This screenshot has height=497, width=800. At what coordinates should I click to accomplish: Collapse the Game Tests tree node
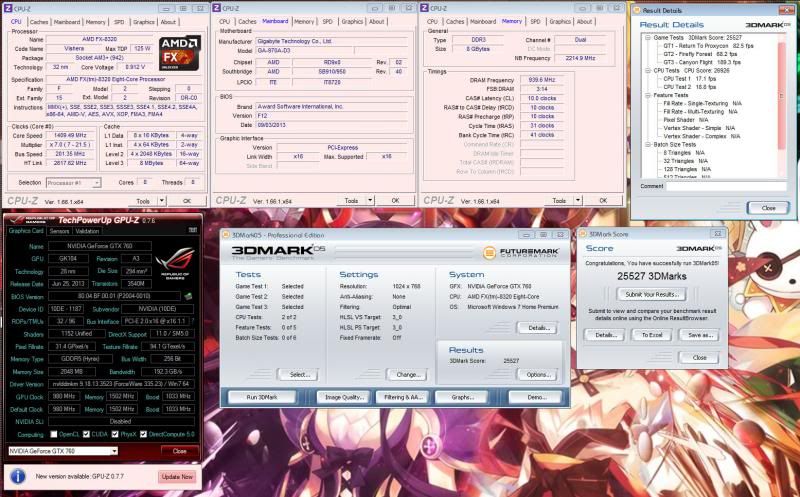pyautogui.click(x=647, y=38)
